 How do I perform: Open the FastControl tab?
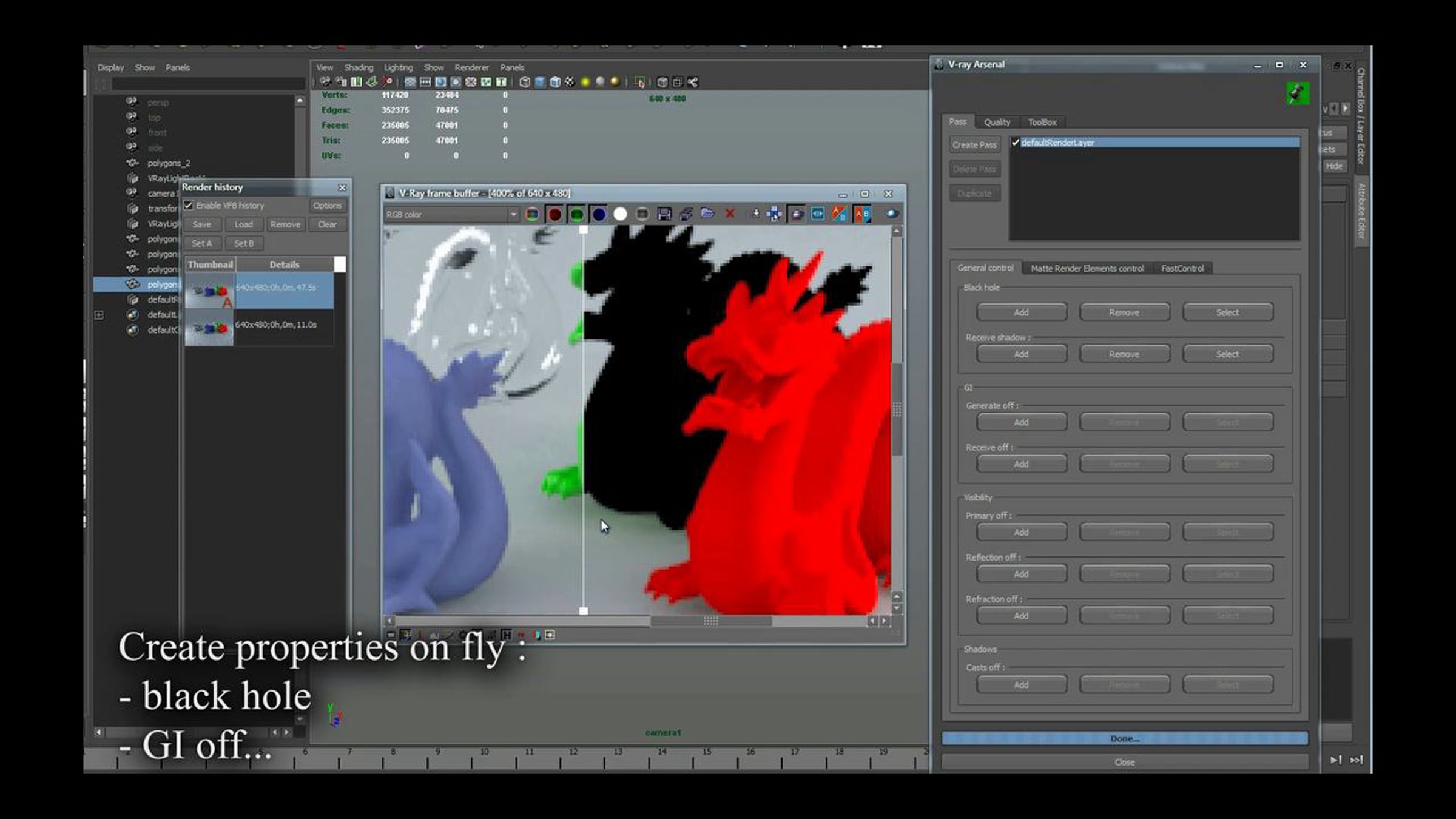(x=1182, y=268)
